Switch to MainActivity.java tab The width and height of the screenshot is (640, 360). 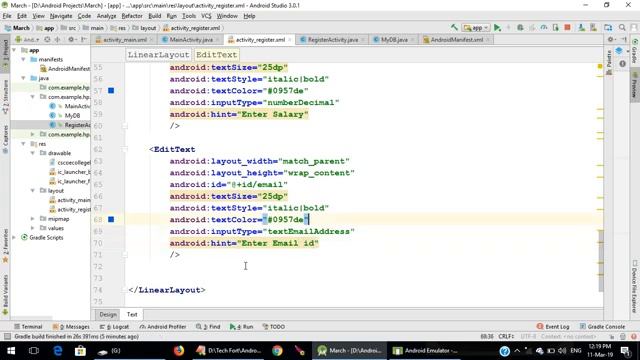click(x=191, y=40)
